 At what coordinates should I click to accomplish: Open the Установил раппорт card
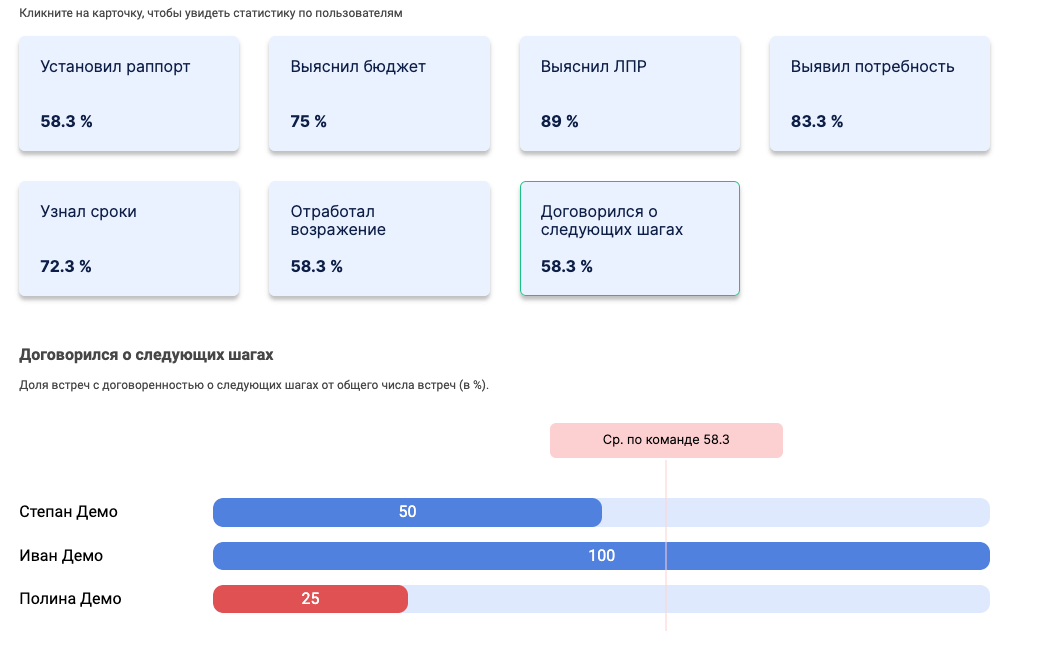click(x=129, y=94)
